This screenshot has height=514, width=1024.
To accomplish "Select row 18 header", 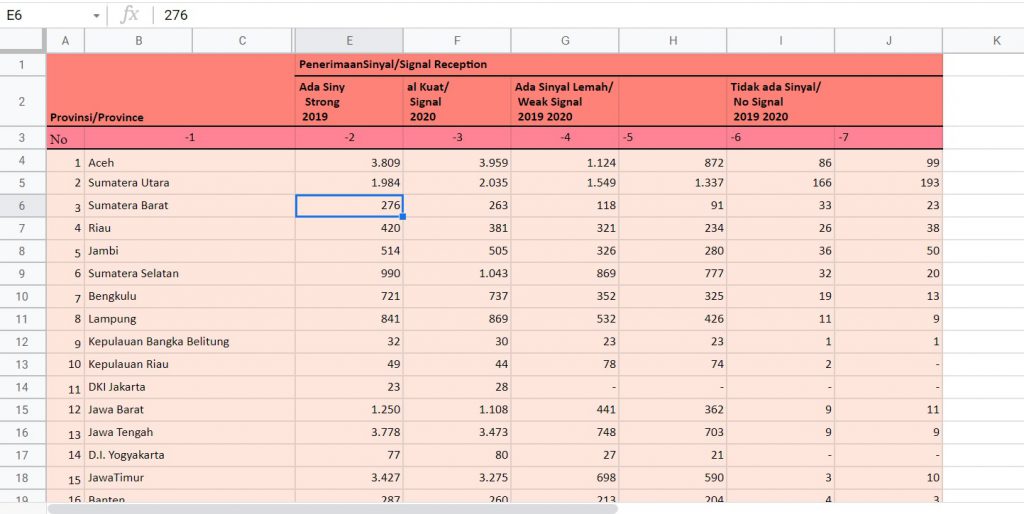I will point(22,477).
